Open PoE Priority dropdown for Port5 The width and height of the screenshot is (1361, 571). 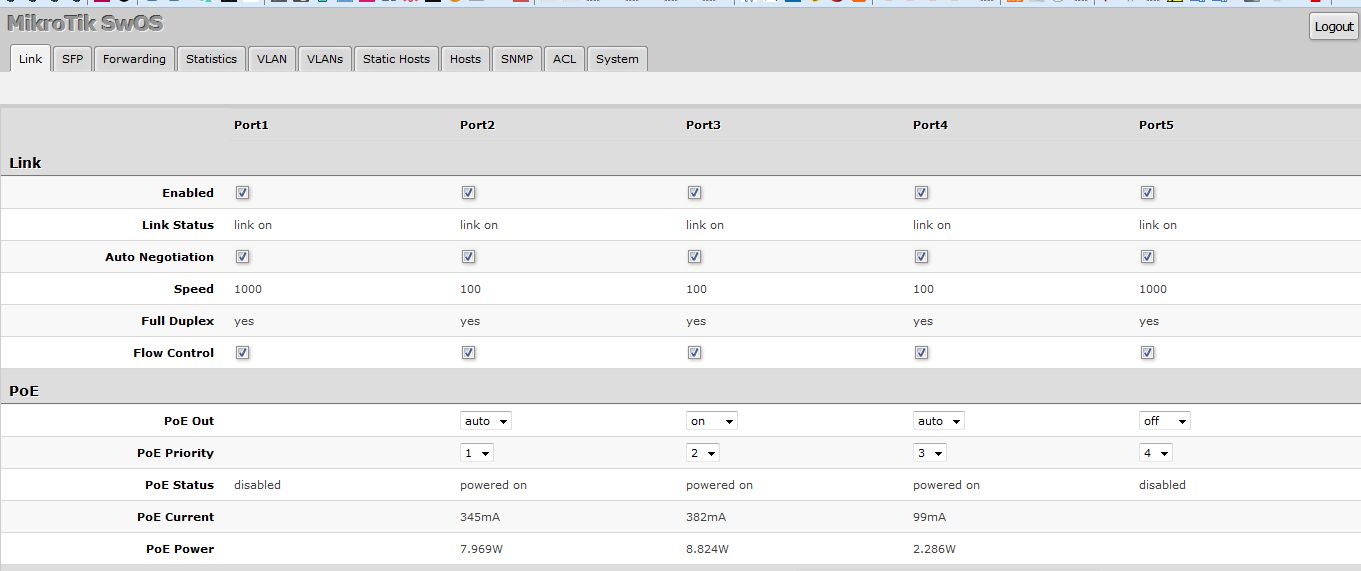point(1156,453)
